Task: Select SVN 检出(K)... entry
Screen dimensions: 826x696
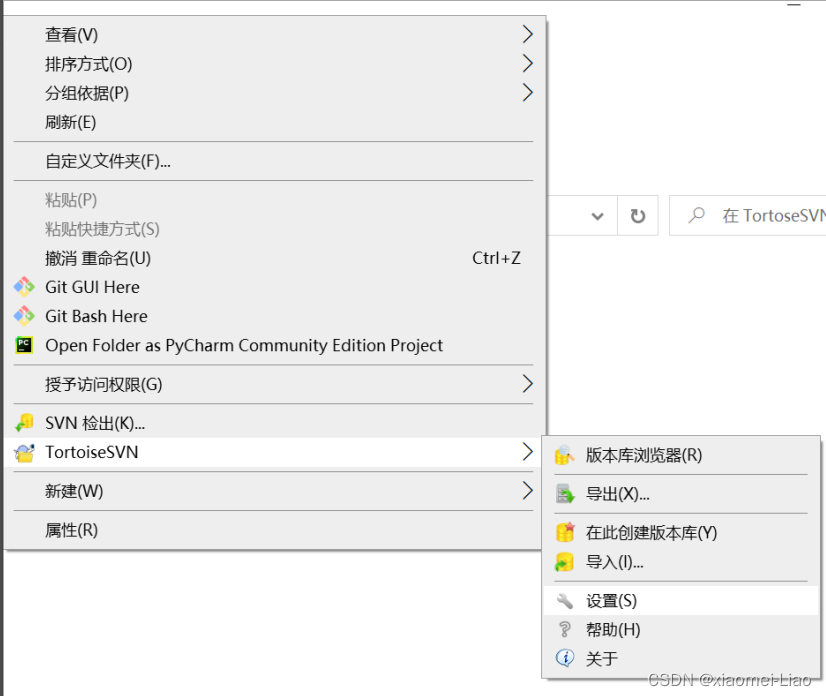Action: 274,423
